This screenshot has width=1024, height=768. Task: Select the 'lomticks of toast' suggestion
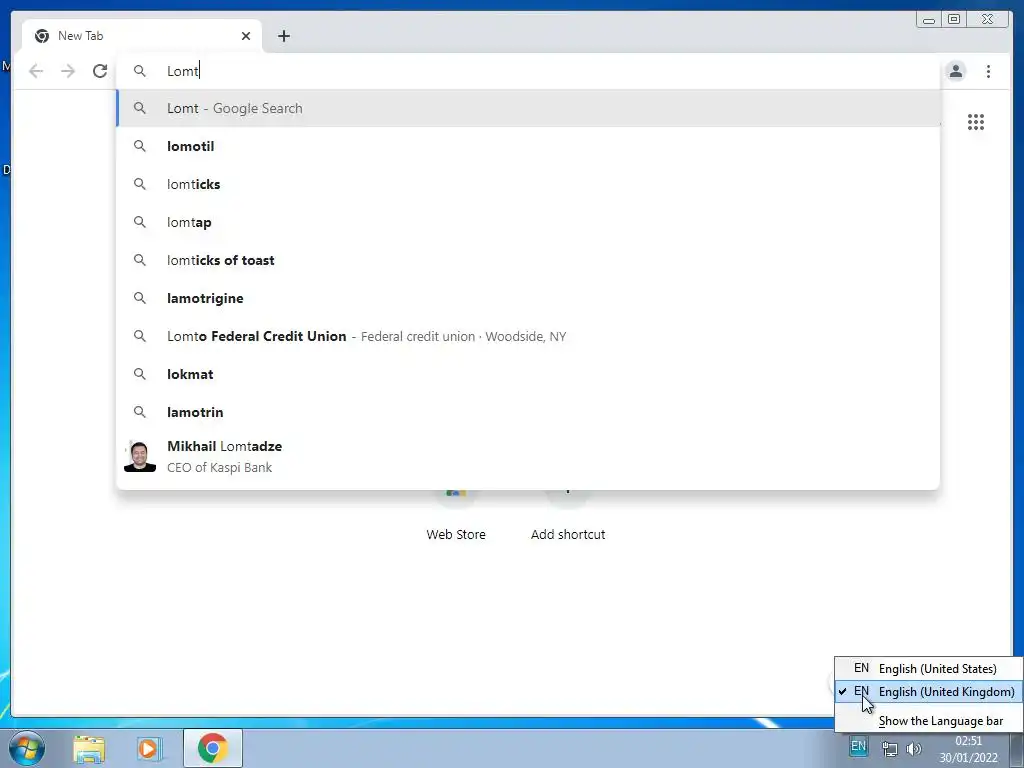pos(528,260)
